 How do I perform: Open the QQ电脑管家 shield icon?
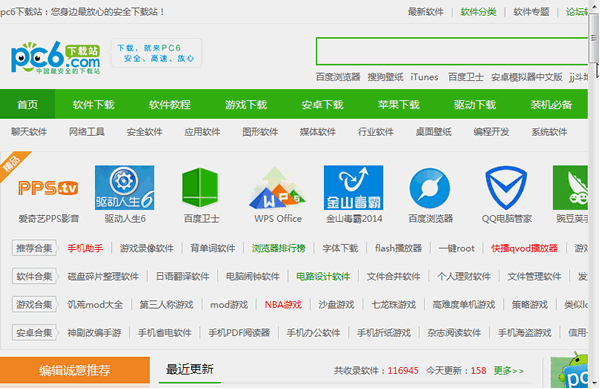coord(506,188)
